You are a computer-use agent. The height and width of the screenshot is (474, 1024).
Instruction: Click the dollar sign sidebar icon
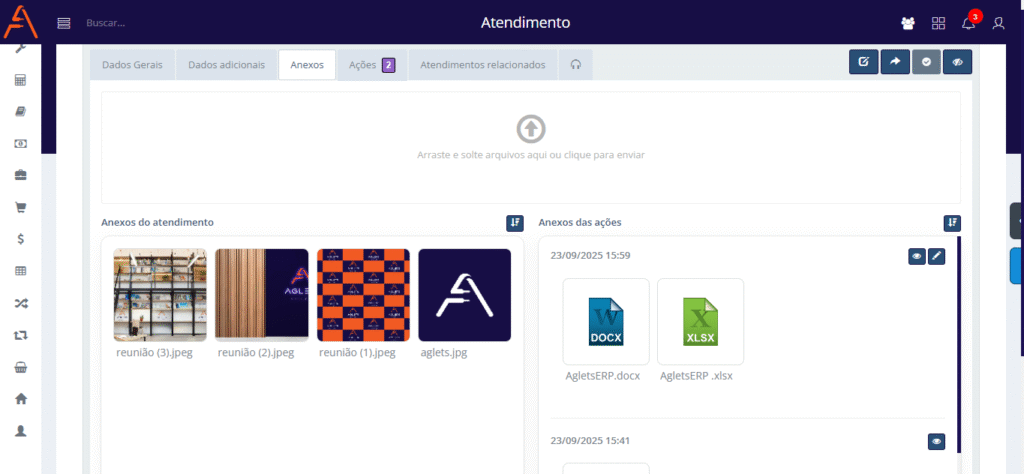(x=20, y=239)
